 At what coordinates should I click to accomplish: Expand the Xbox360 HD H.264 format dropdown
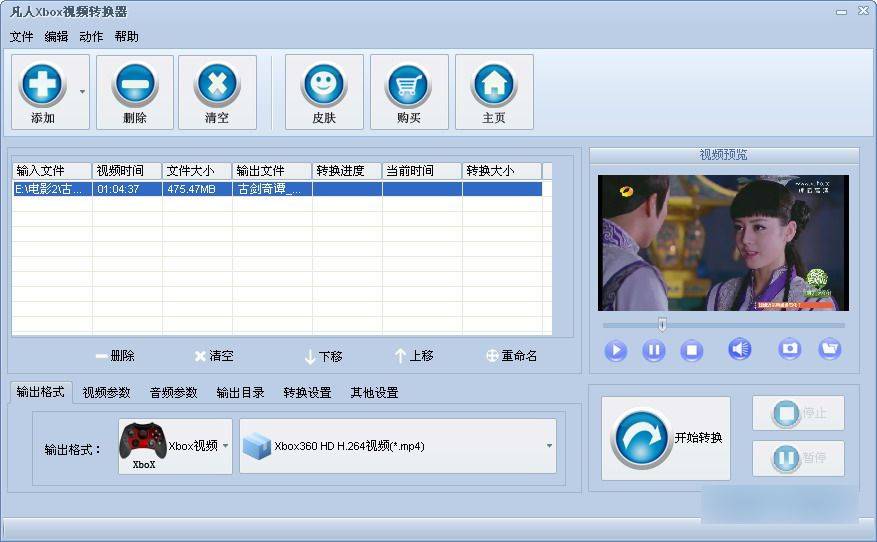coord(549,446)
